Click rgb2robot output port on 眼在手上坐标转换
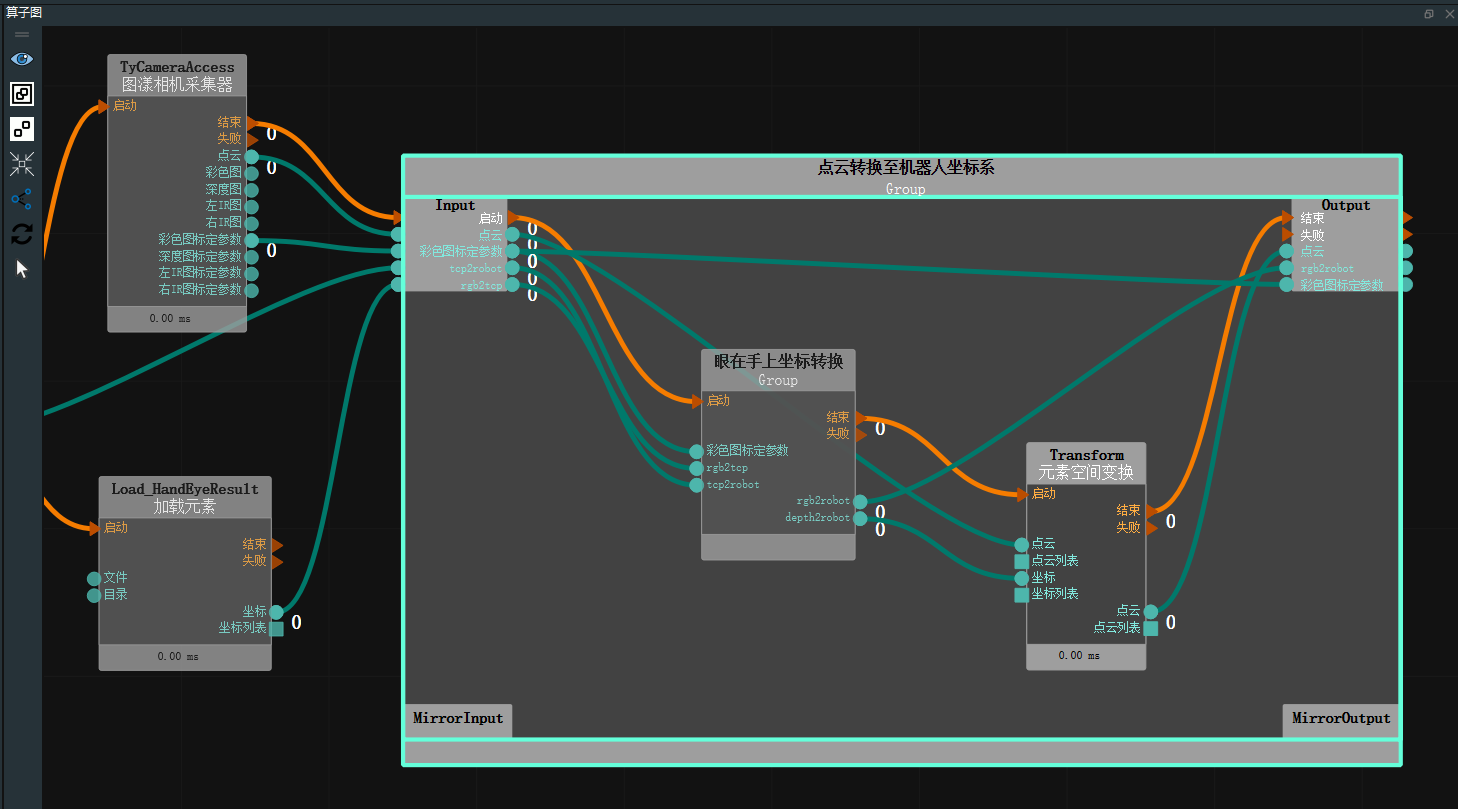1458x809 pixels. [860, 502]
